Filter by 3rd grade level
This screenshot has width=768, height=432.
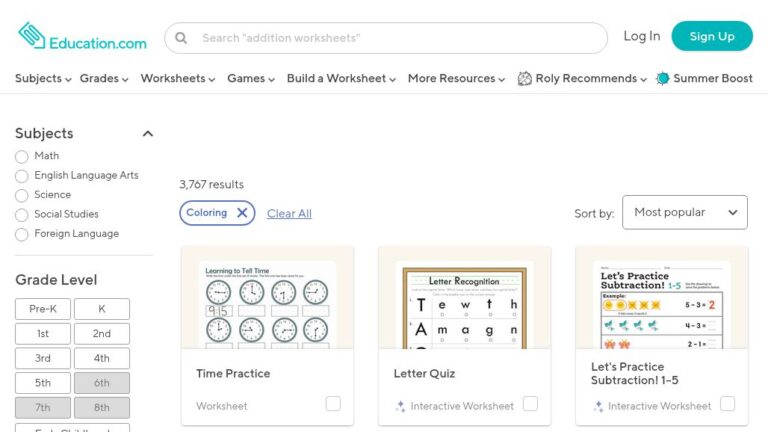(43, 358)
